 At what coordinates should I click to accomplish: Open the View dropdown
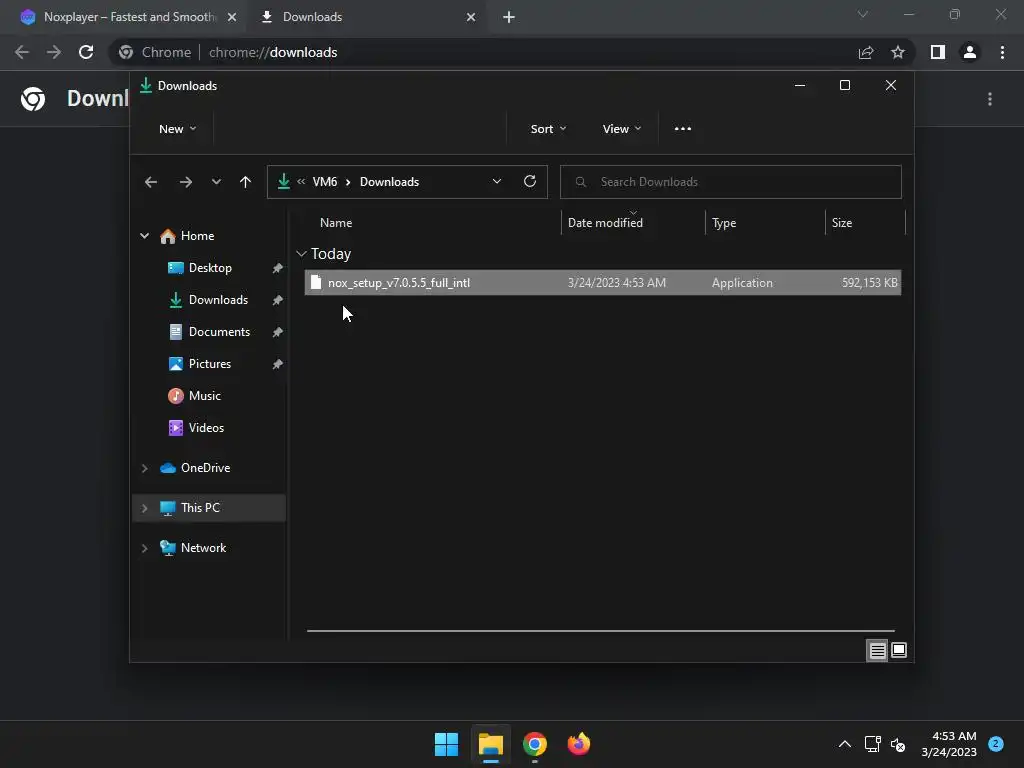pyautogui.click(x=621, y=129)
